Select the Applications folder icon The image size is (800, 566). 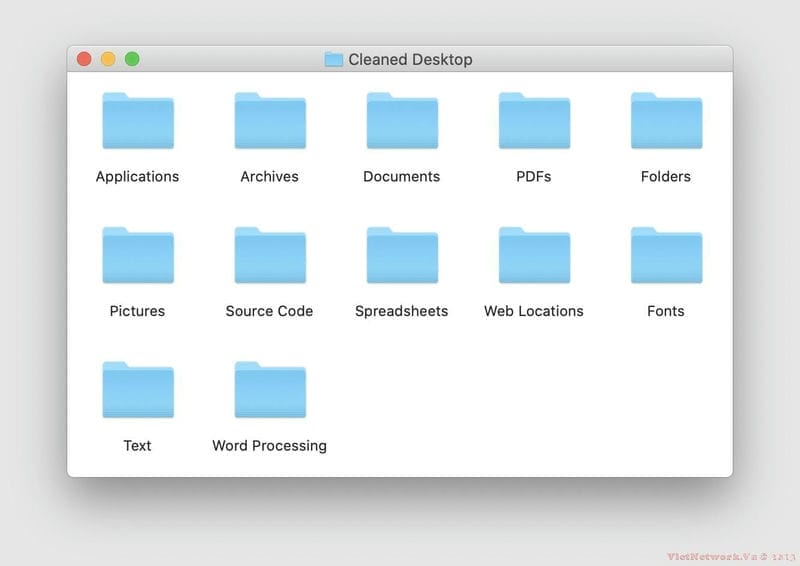138,122
